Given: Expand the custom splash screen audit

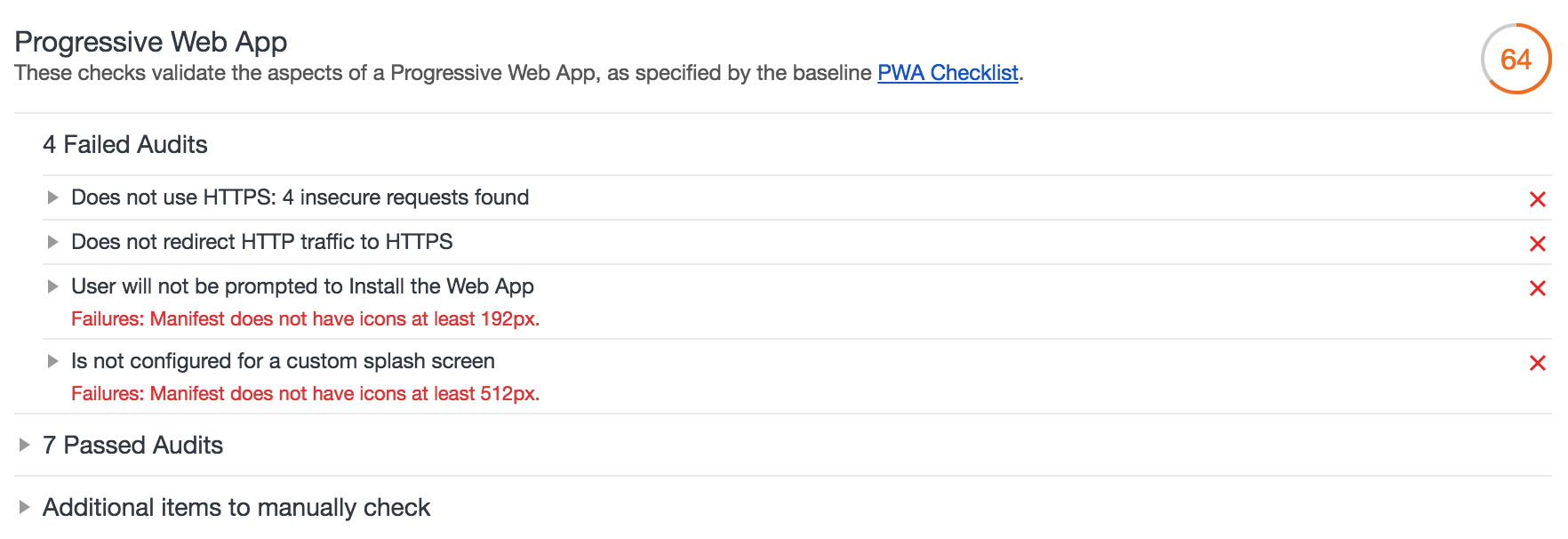Looking at the screenshot, I should click(x=53, y=361).
